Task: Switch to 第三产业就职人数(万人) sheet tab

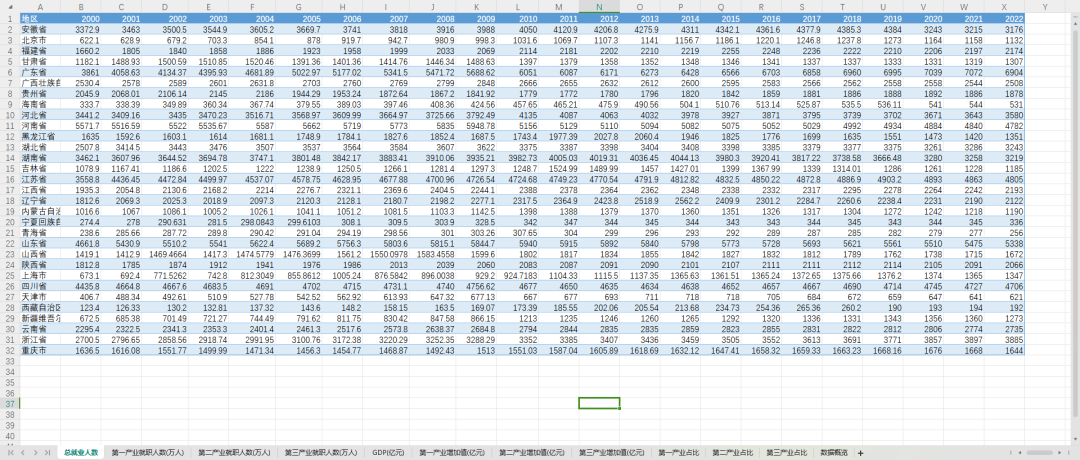Action: 321,452
